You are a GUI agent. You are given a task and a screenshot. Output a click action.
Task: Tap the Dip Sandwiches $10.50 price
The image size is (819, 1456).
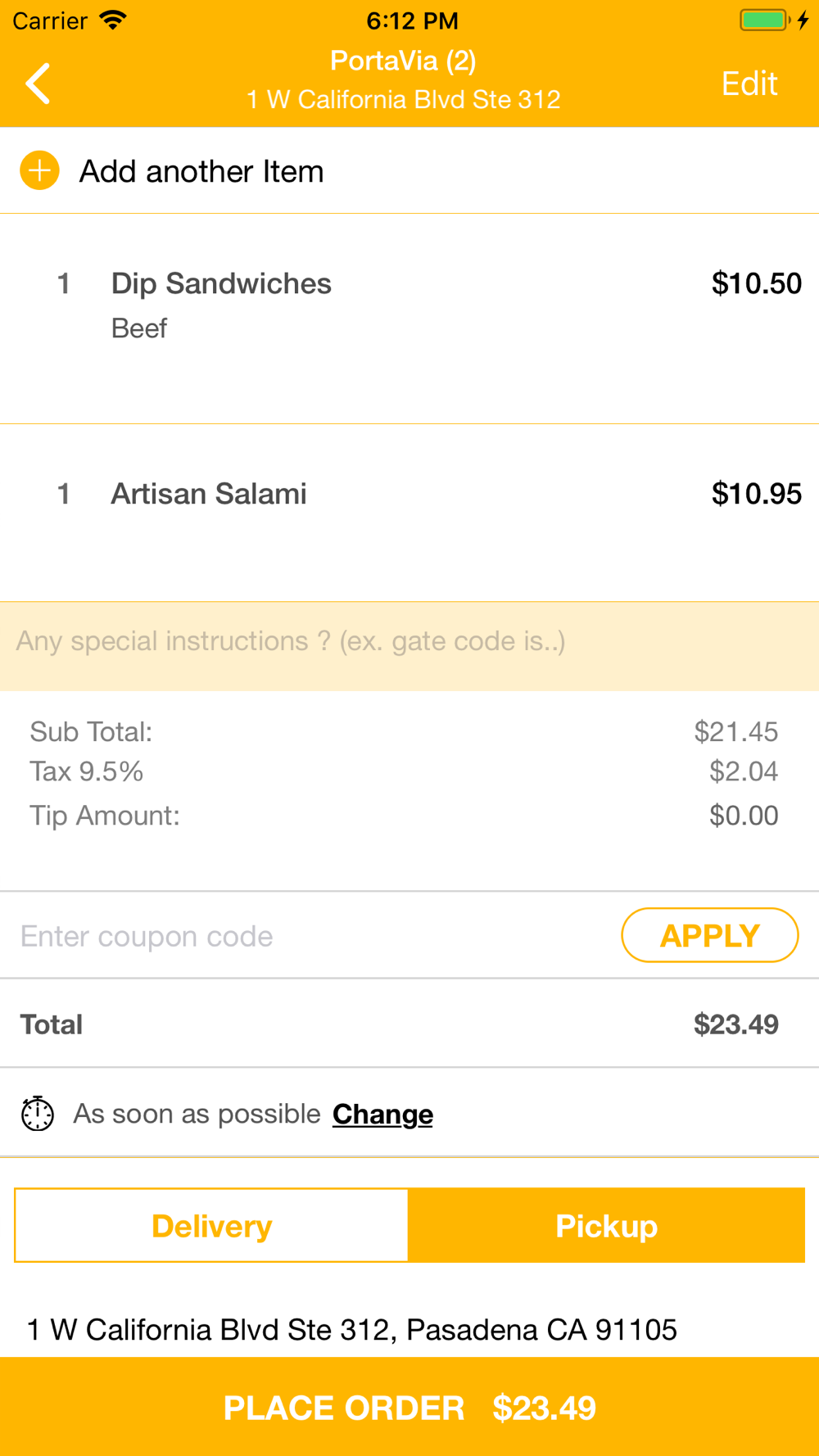pos(756,283)
